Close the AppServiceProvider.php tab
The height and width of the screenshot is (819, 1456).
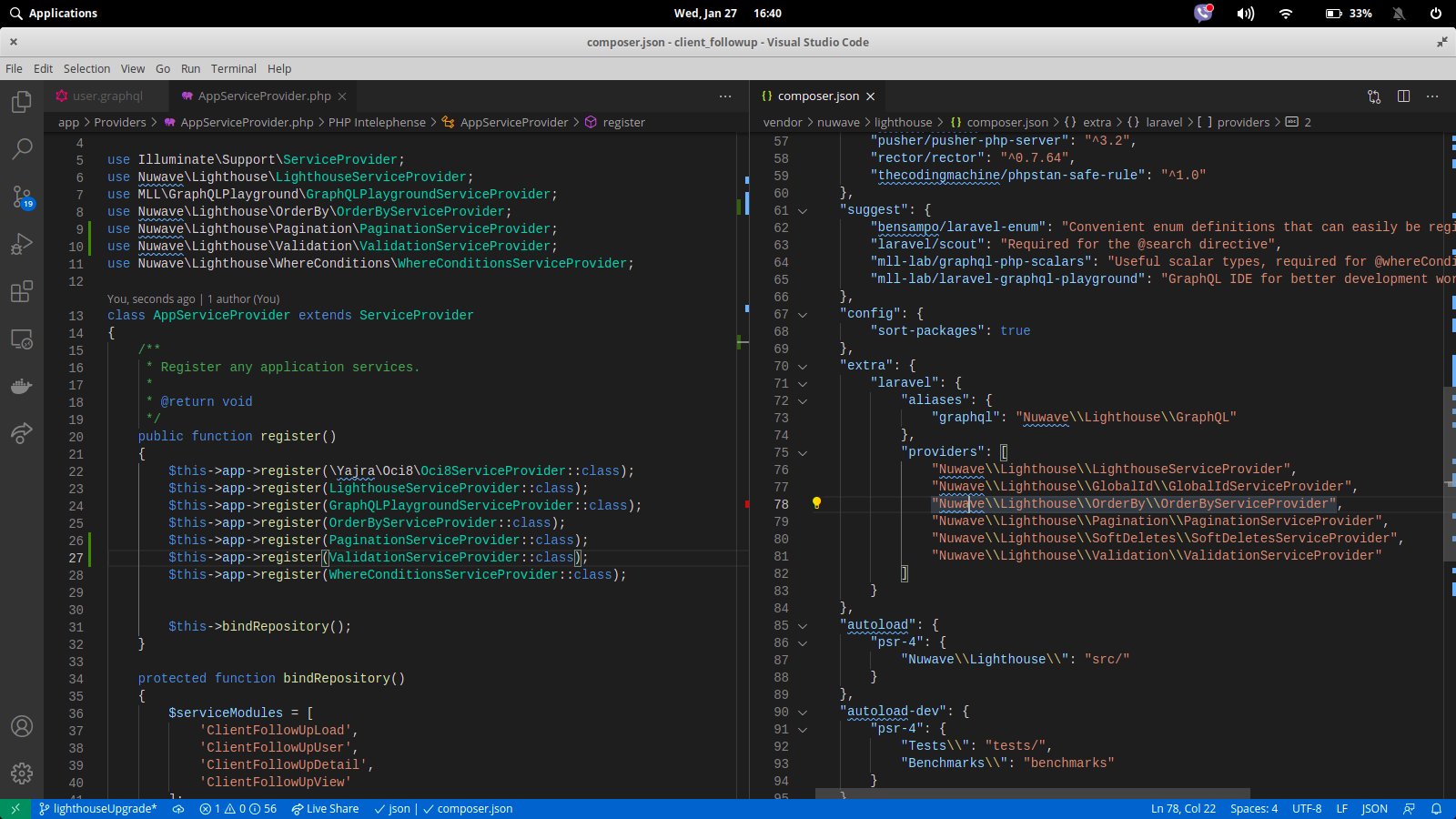(342, 96)
